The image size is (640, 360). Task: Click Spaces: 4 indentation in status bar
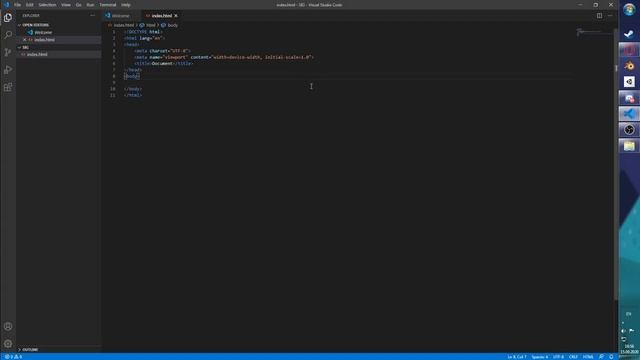540,357
